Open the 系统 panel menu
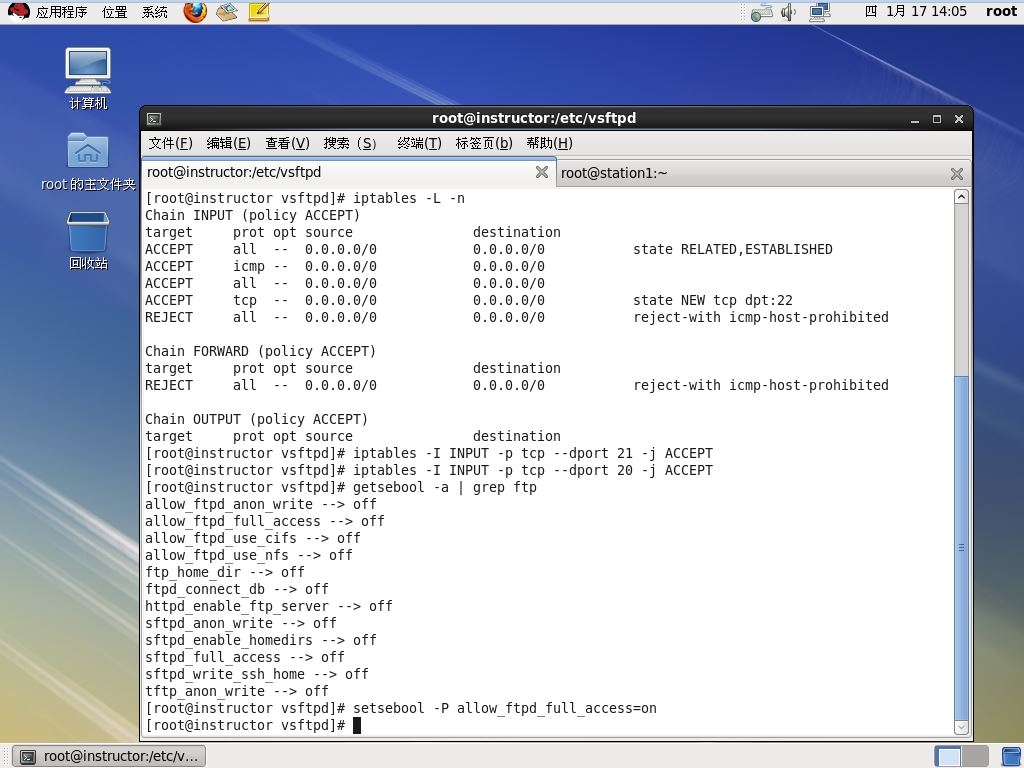Viewport: 1024px width, 768px height. (x=155, y=12)
